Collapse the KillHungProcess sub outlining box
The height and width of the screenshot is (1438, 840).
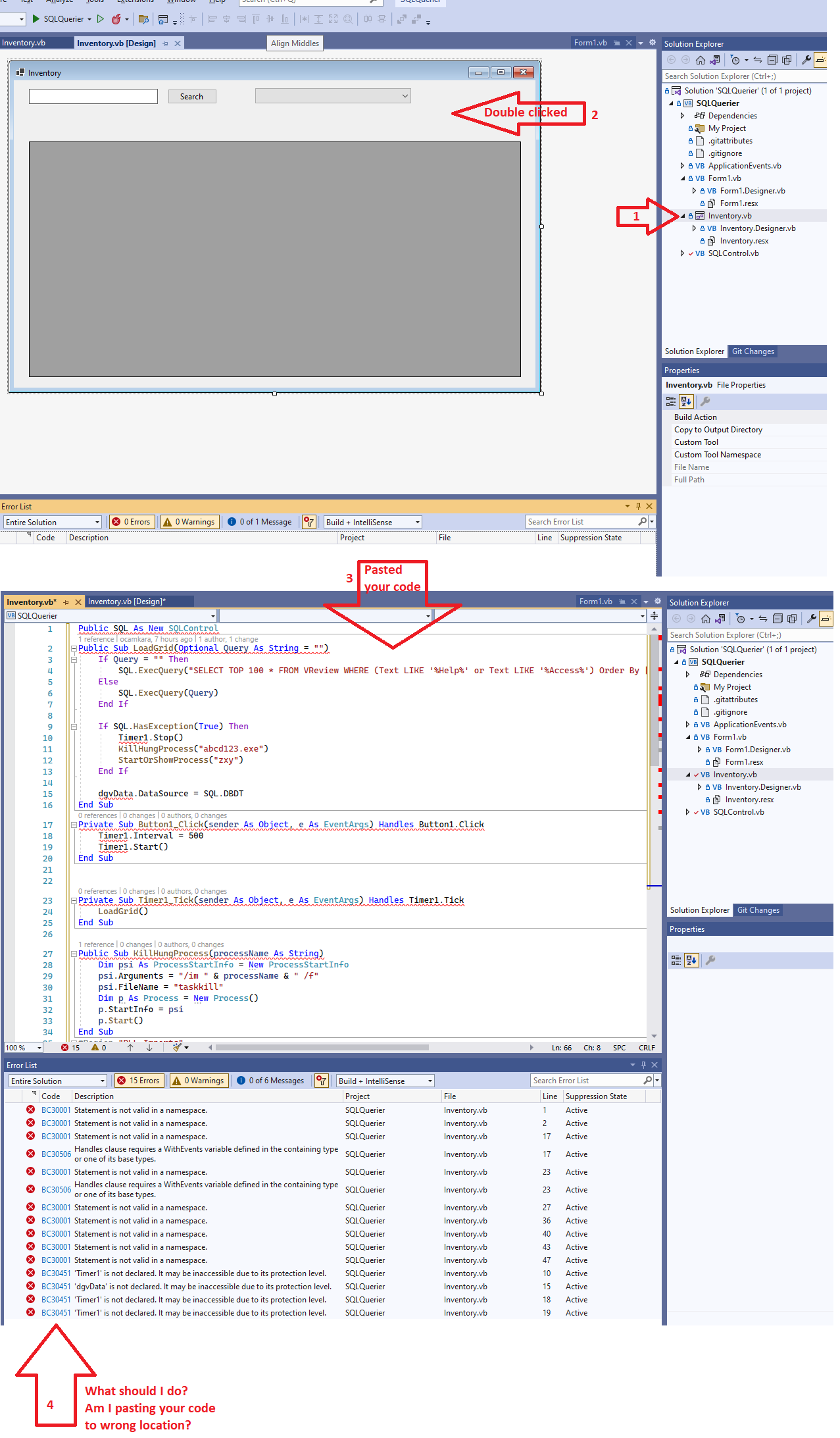(74, 954)
